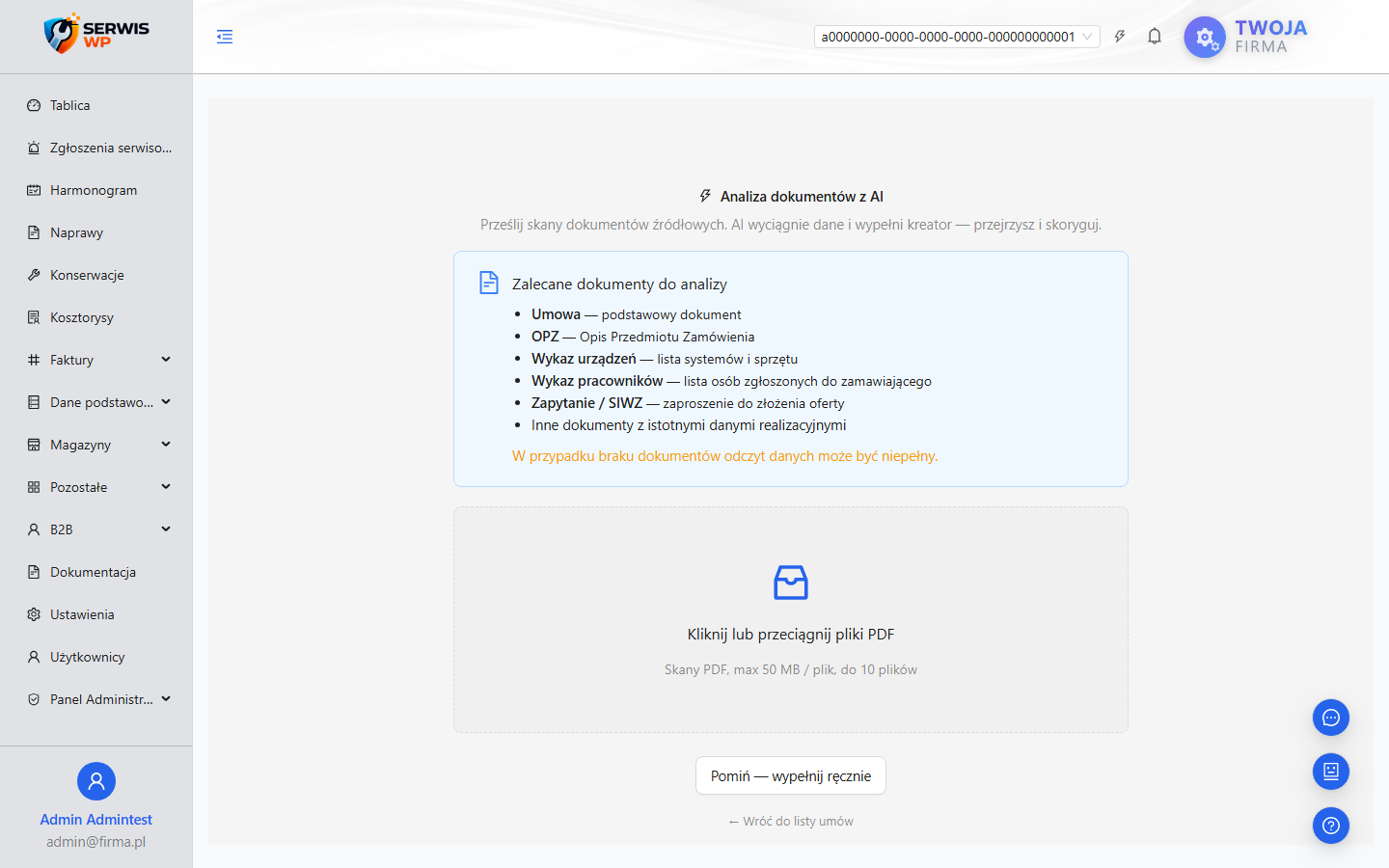
Task: Expand the Faktury submenu chevron
Action: point(166,359)
